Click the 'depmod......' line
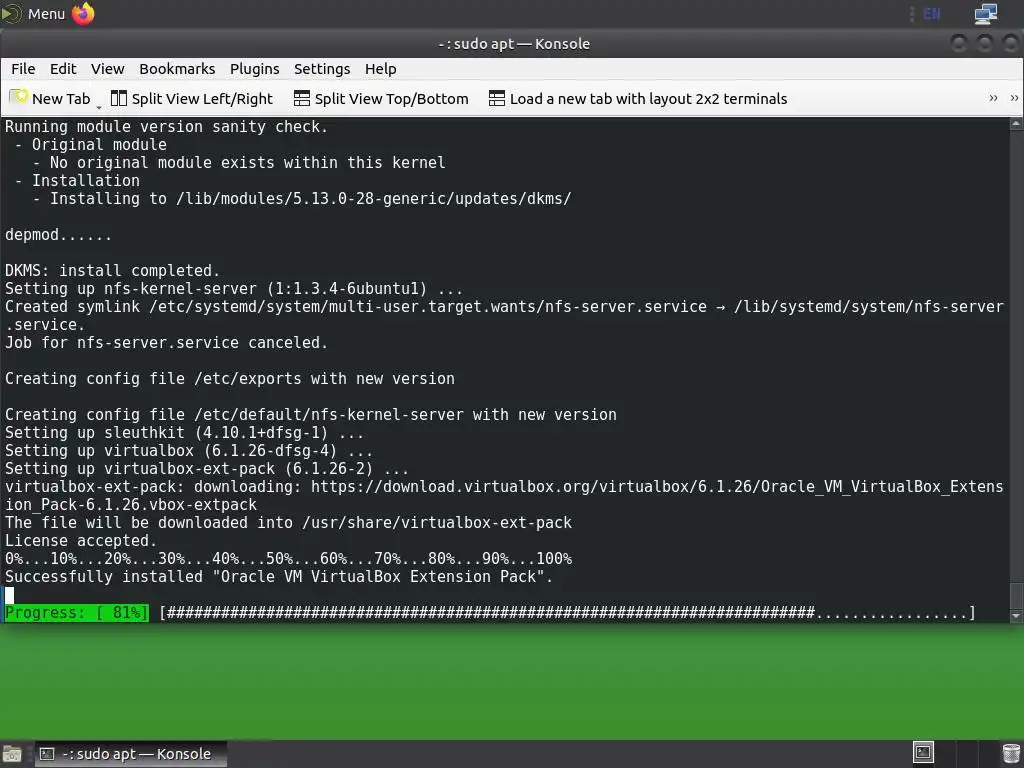 [58, 234]
